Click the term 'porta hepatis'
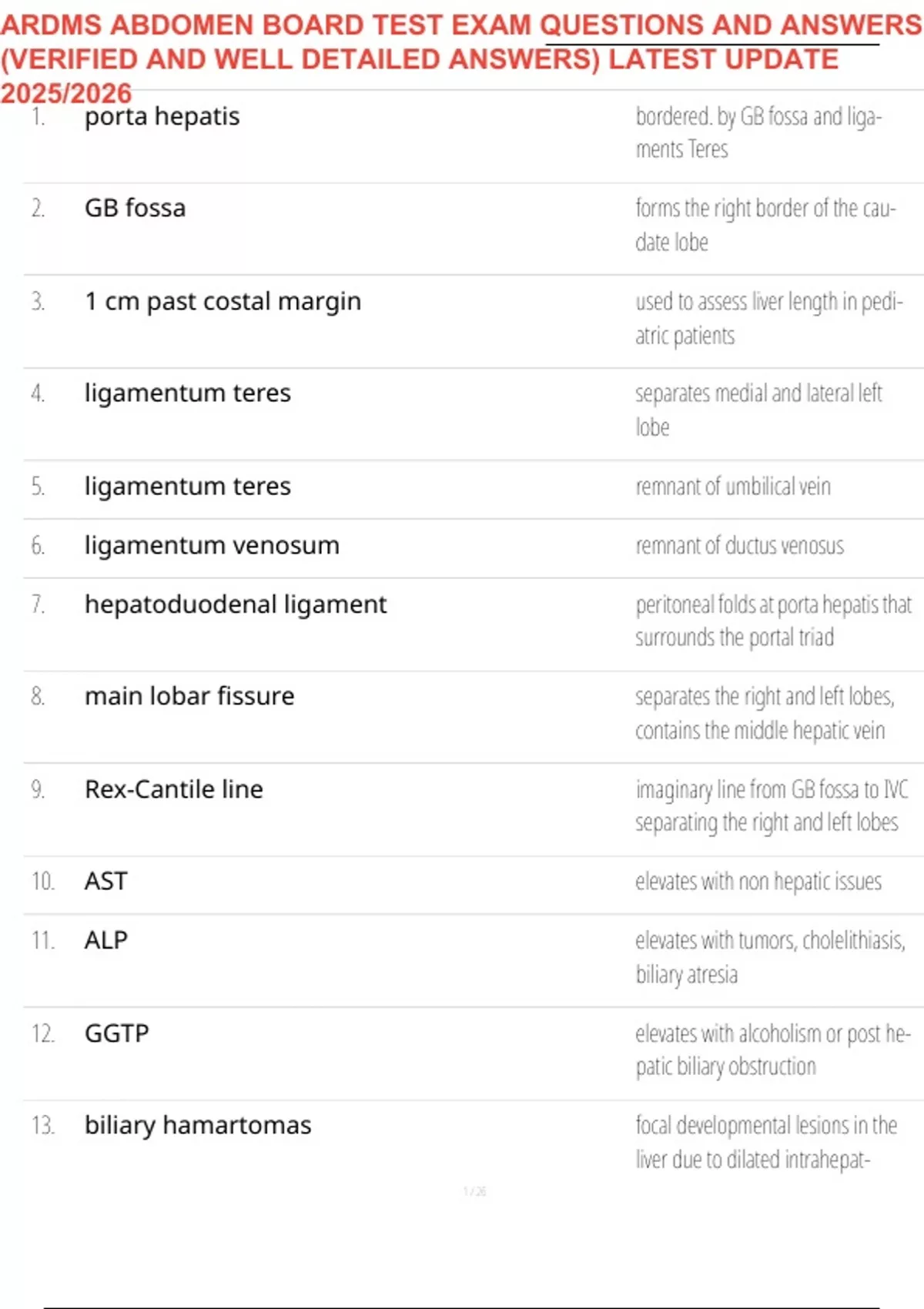The height and width of the screenshot is (1309, 924). tap(162, 116)
